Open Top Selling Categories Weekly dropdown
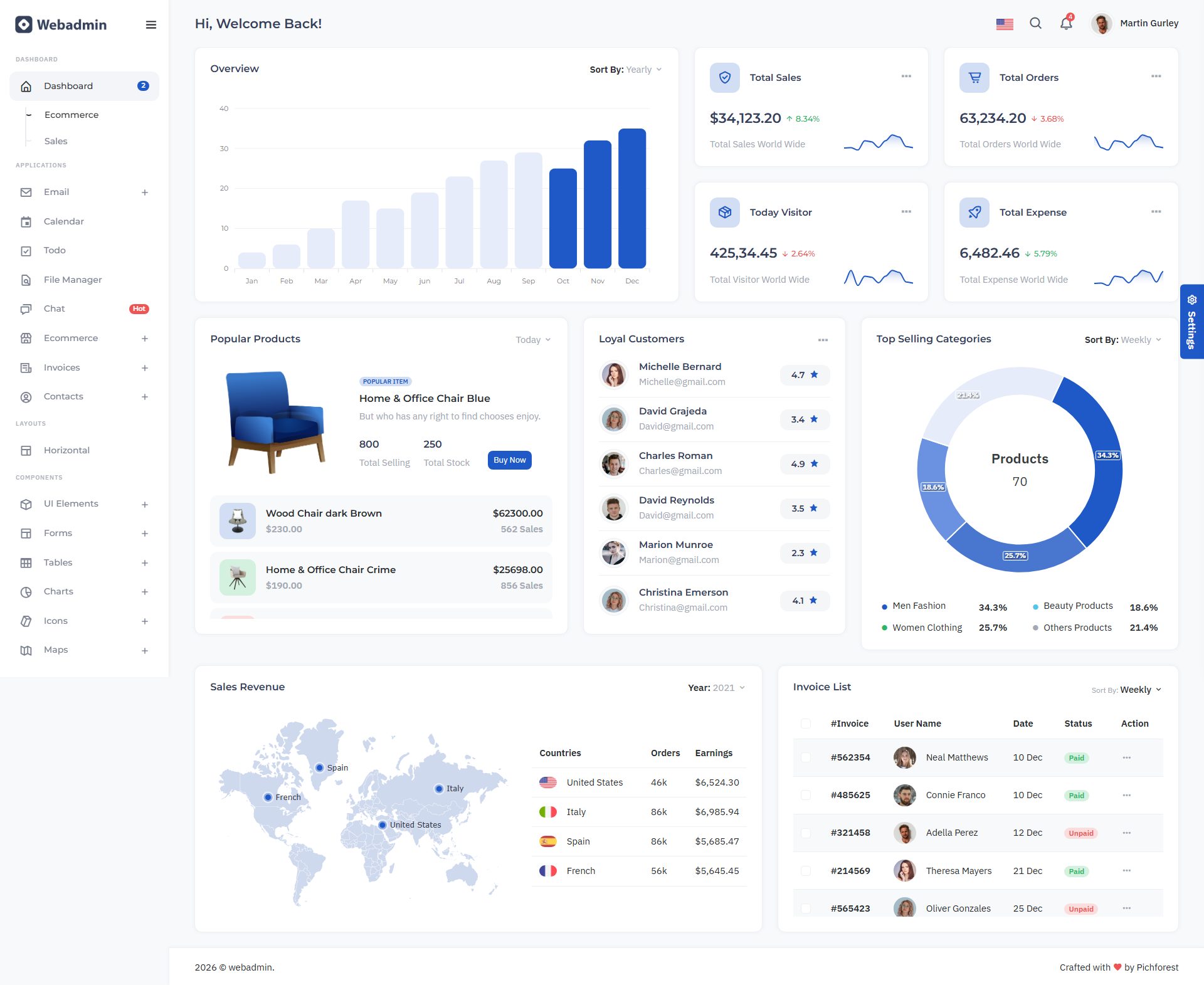Image resolution: width=1204 pixels, height=985 pixels. (1123, 340)
